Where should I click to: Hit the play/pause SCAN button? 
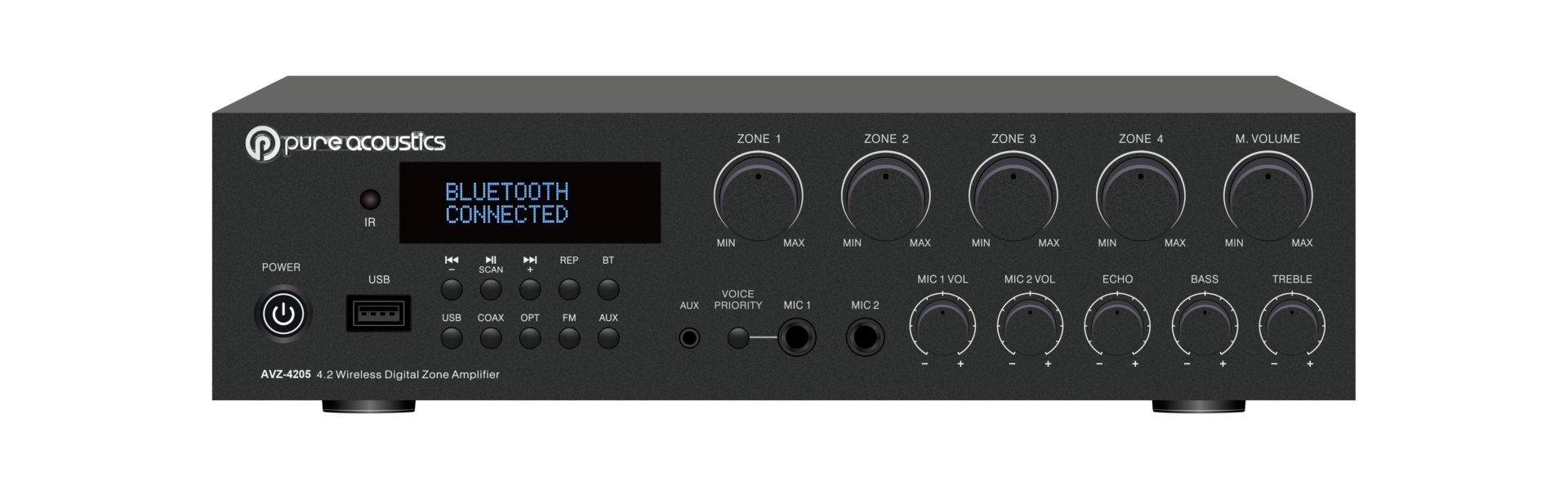coord(491,289)
